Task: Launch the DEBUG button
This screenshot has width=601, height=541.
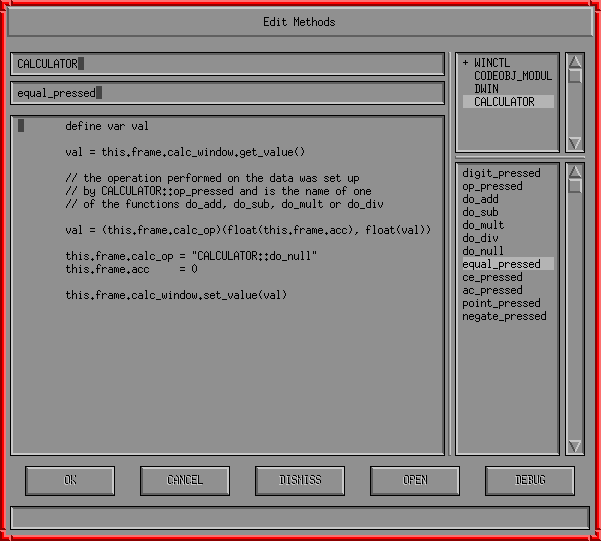Action: (x=530, y=480)
